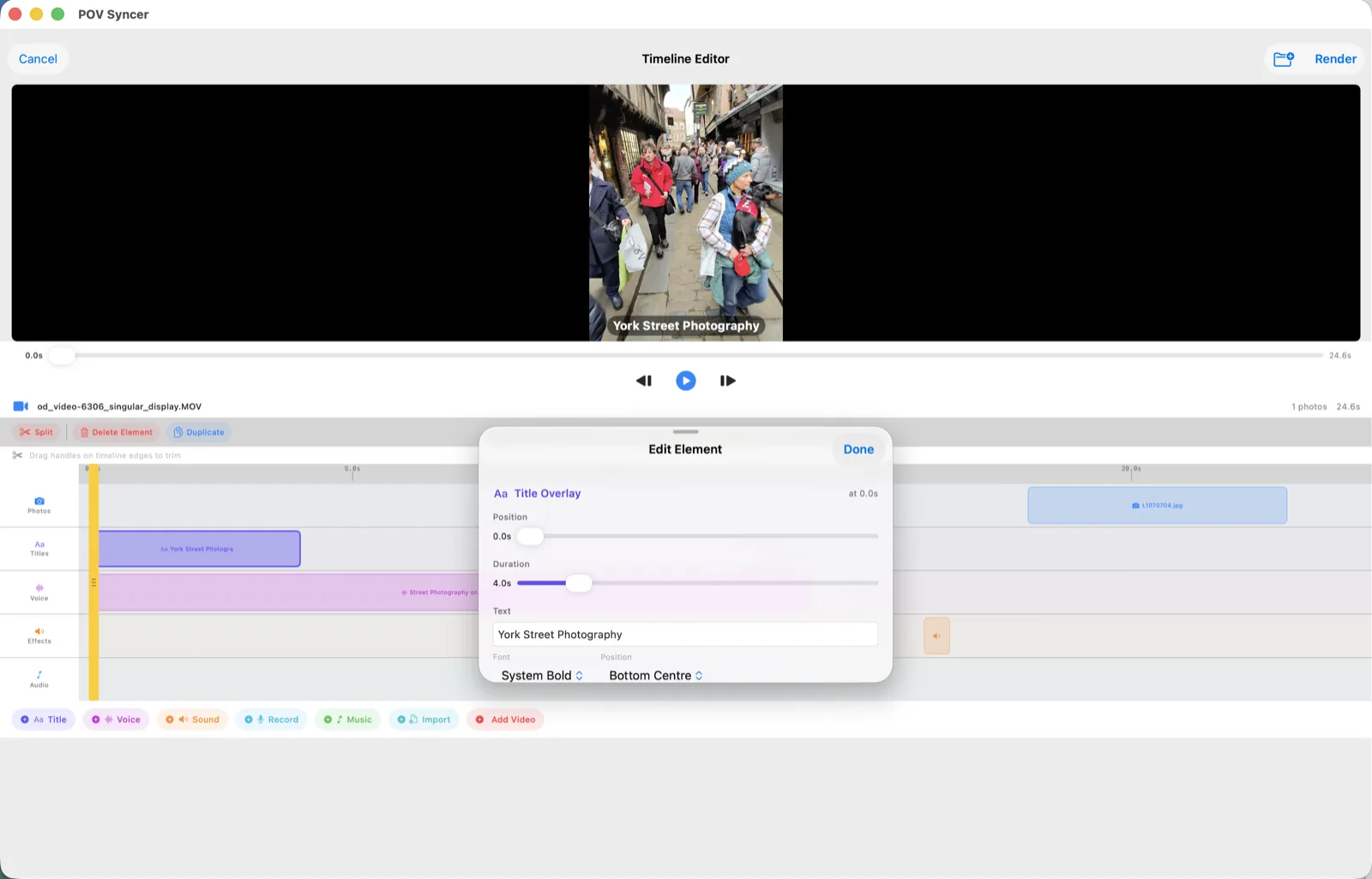The image size is (1372, 879).
Task: Open the add-folder icon beside Render
Action: coord(1284,58)
